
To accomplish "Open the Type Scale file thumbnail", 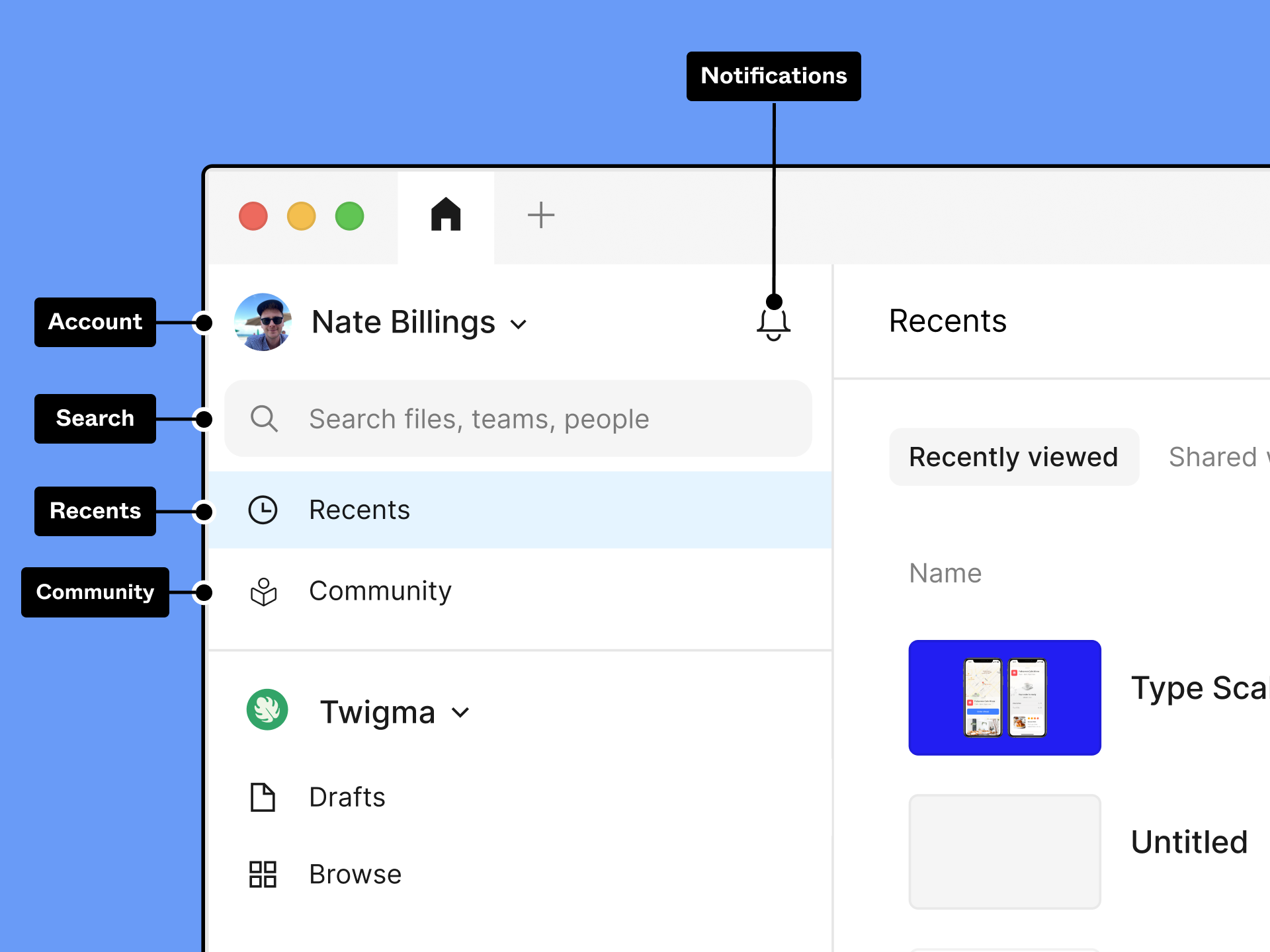I will point(1005,697).
